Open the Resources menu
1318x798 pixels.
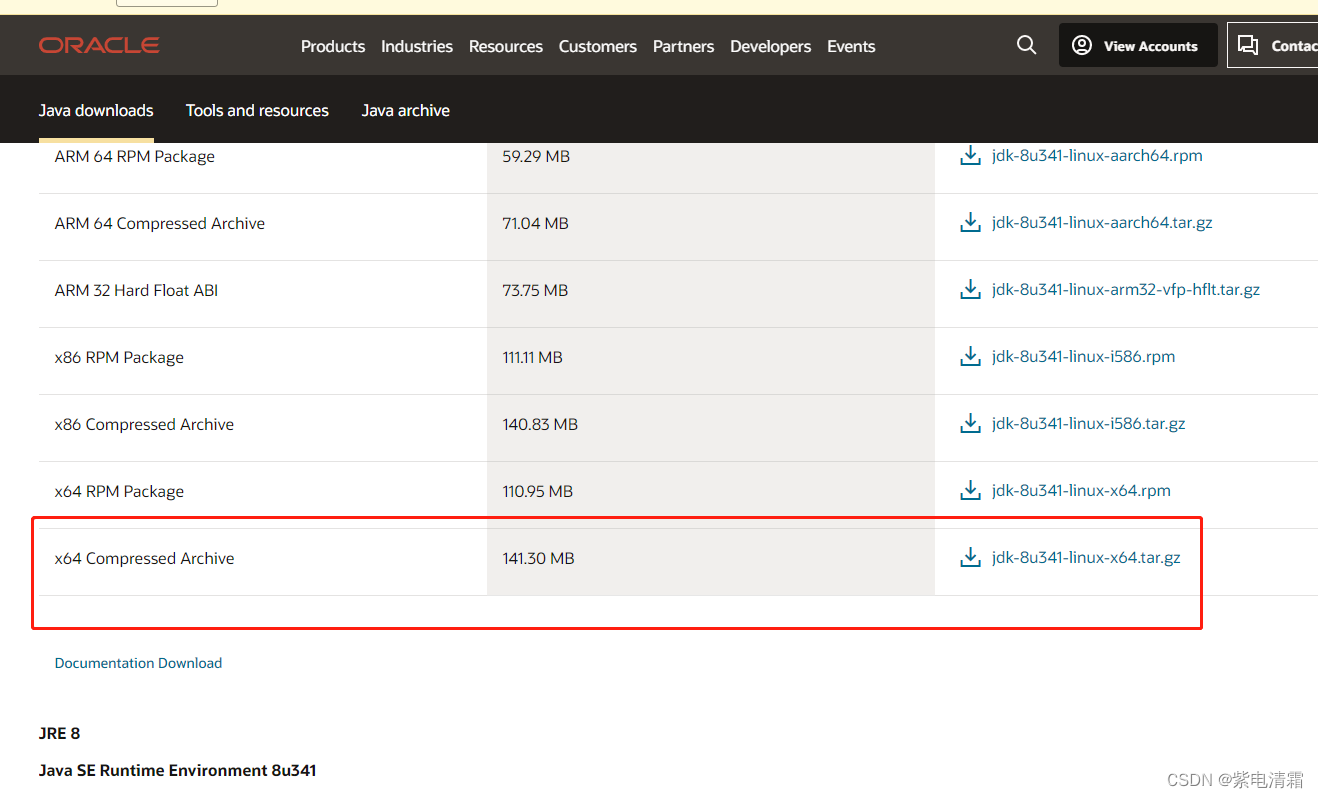[506, 46]
